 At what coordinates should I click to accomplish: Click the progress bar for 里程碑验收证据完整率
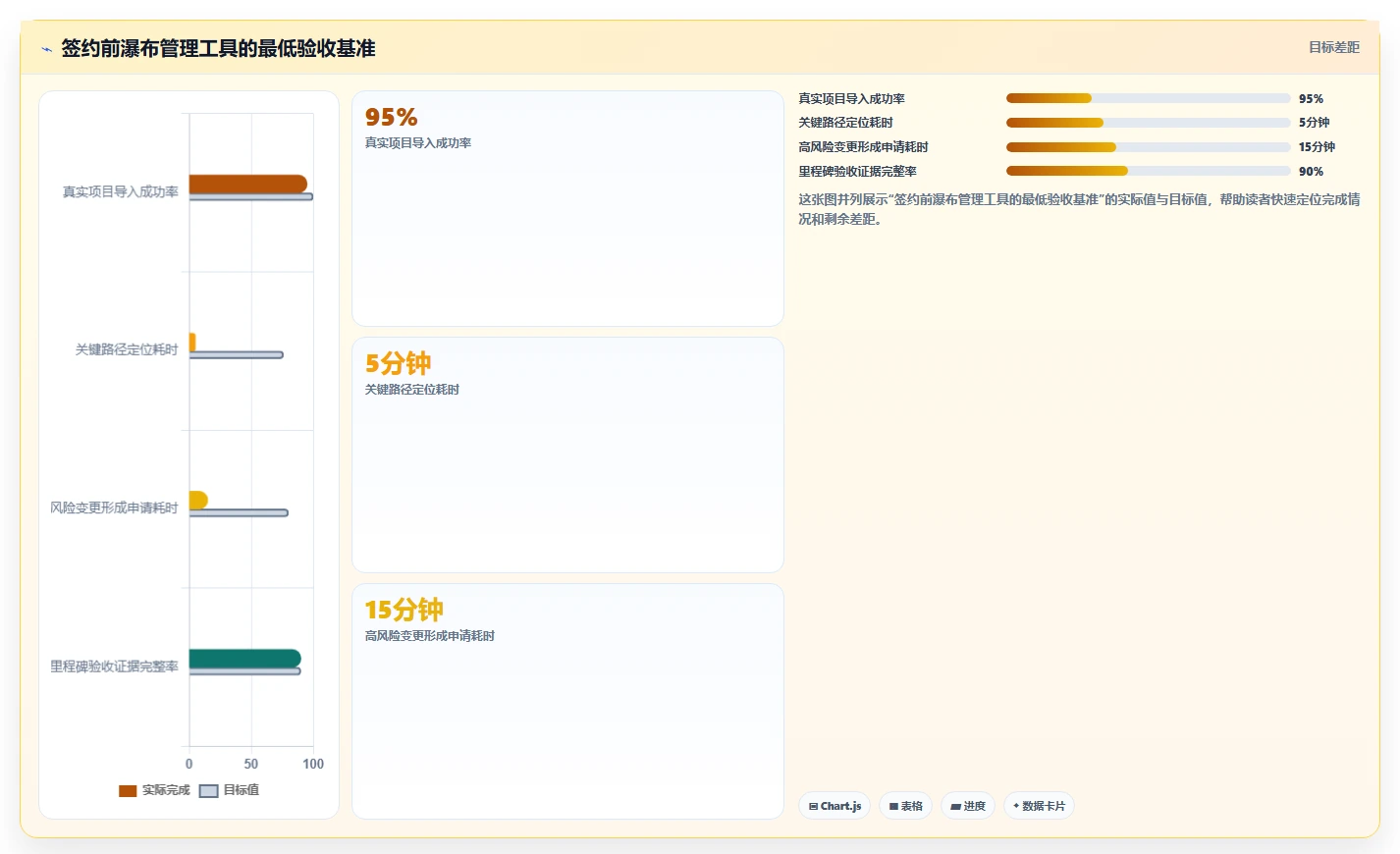tap(1148, 171)
